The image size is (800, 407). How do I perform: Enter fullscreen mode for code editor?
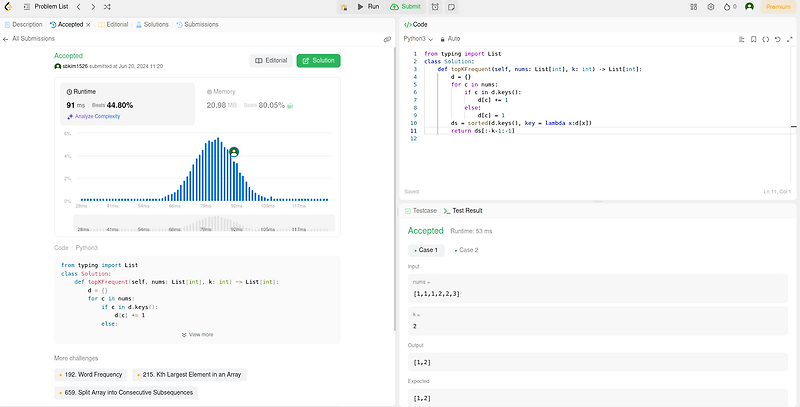790,39
